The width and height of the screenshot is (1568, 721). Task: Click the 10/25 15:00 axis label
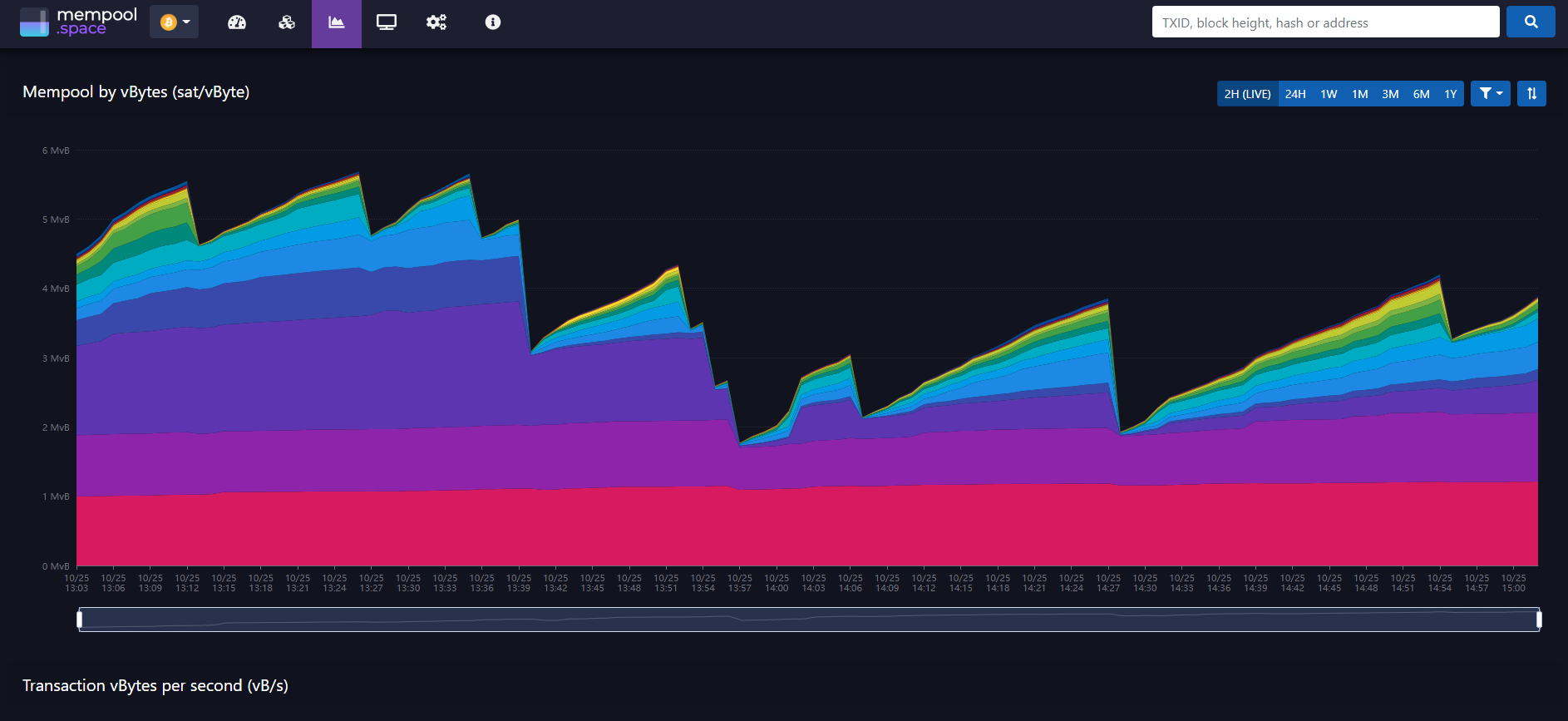pyautogui.click(x=1513, y=583)
